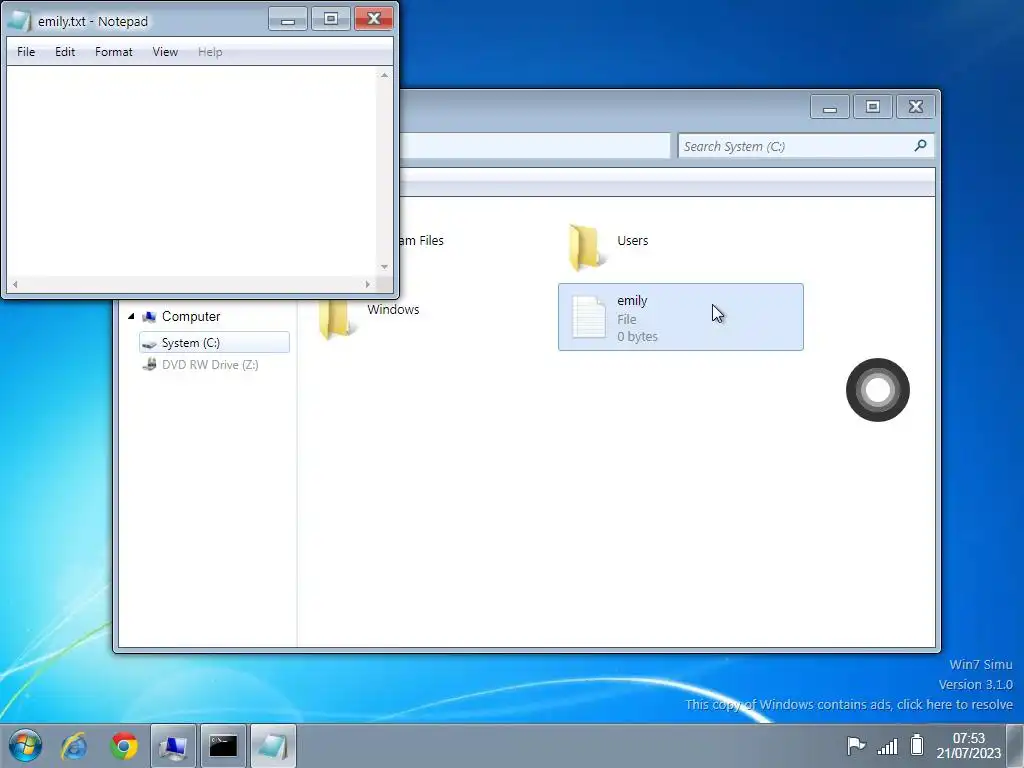Launch Internet Explorer from taskbar
Viewport: 1024px width, 768px height.
coord(74,745)
